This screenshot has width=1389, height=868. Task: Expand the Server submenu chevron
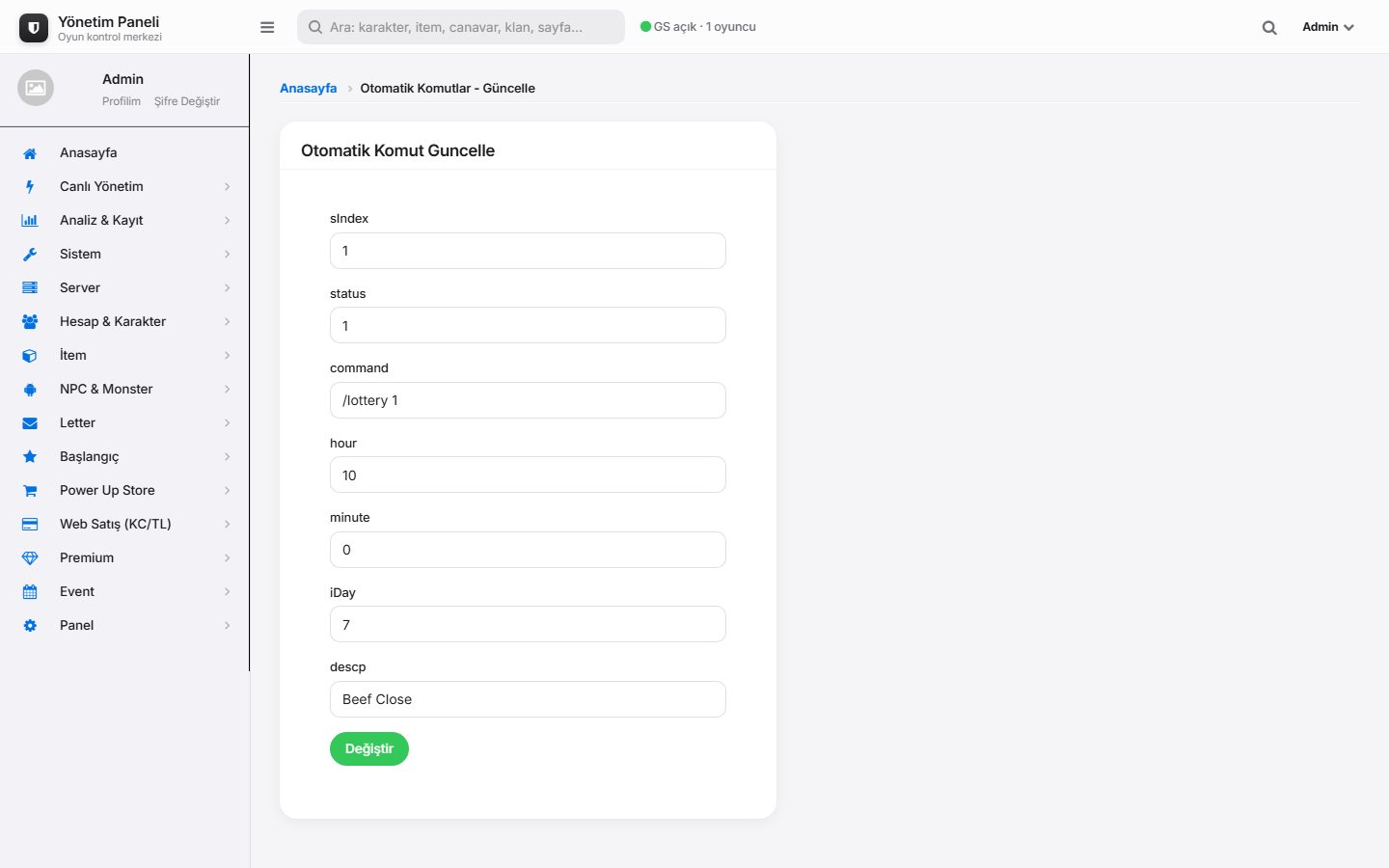click(x=228, y=288)
